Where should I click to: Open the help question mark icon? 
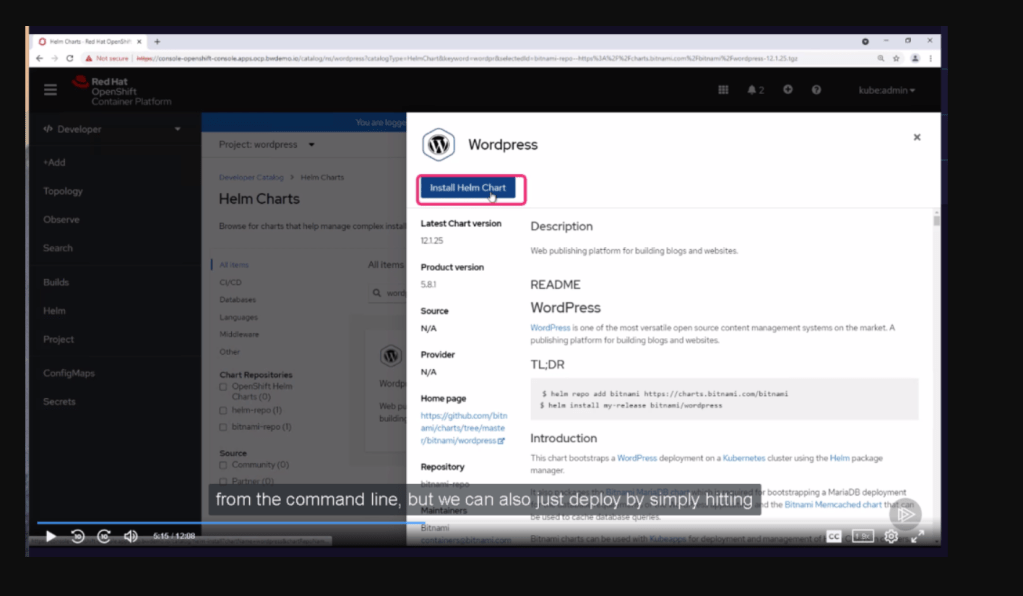click(816, 90)
